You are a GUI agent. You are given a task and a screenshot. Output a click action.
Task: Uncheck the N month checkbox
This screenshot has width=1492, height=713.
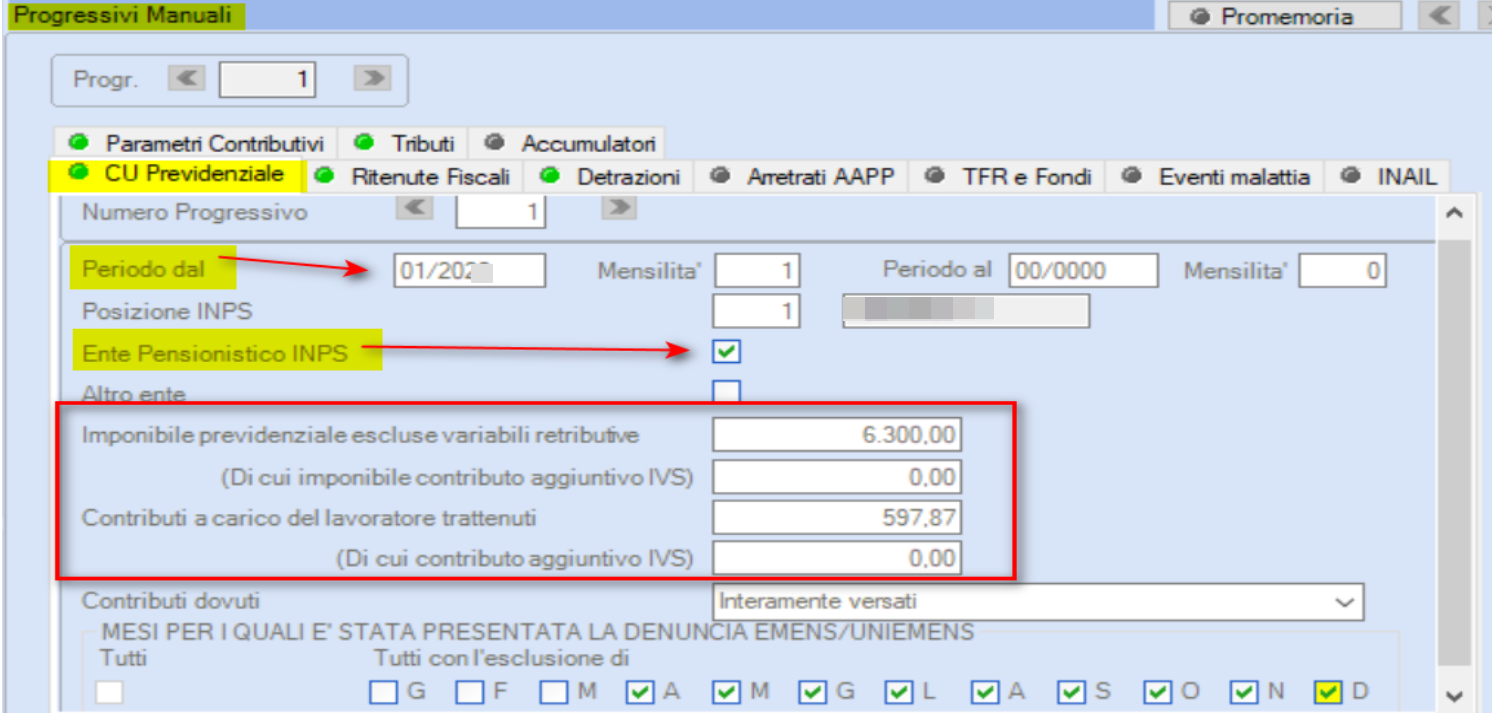(x=1244, y=691)
